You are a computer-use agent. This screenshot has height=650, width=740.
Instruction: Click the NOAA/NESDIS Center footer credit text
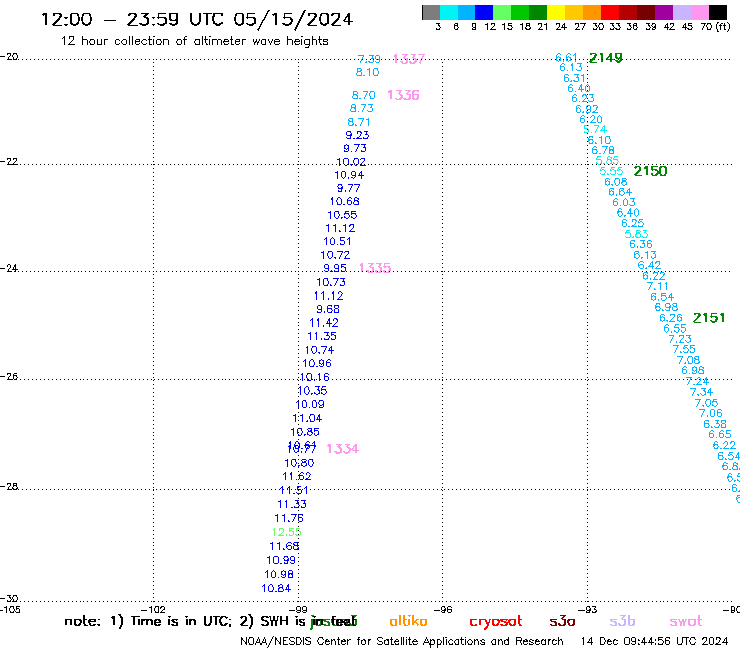pos(402,641)
